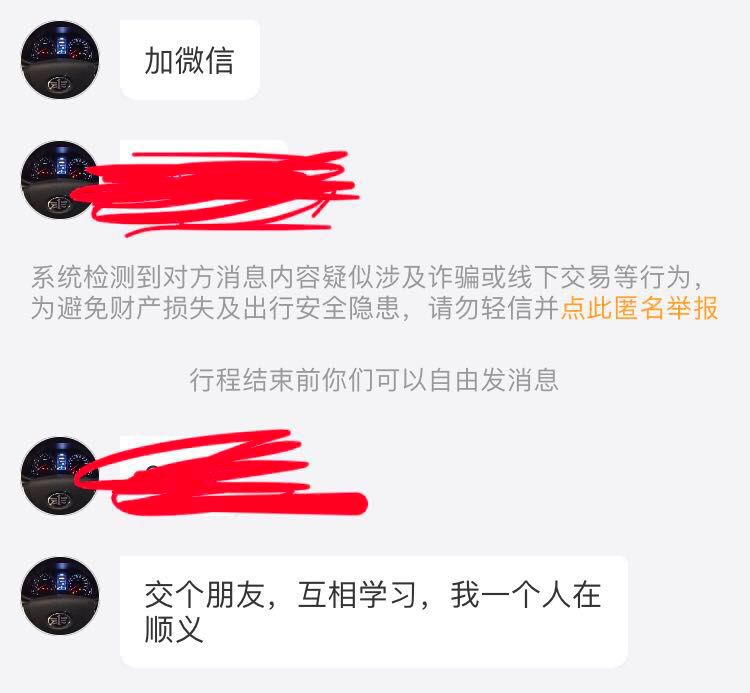Click car emblem inside the topmost avatar
The height and width of the screenshot is (693, 750).
59,84
